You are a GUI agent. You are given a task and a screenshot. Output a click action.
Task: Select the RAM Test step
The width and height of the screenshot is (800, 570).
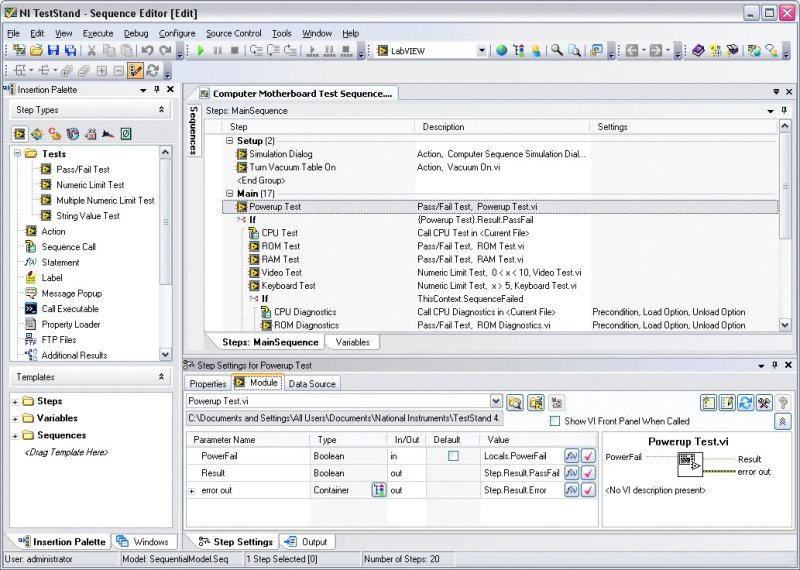(280, 259)
